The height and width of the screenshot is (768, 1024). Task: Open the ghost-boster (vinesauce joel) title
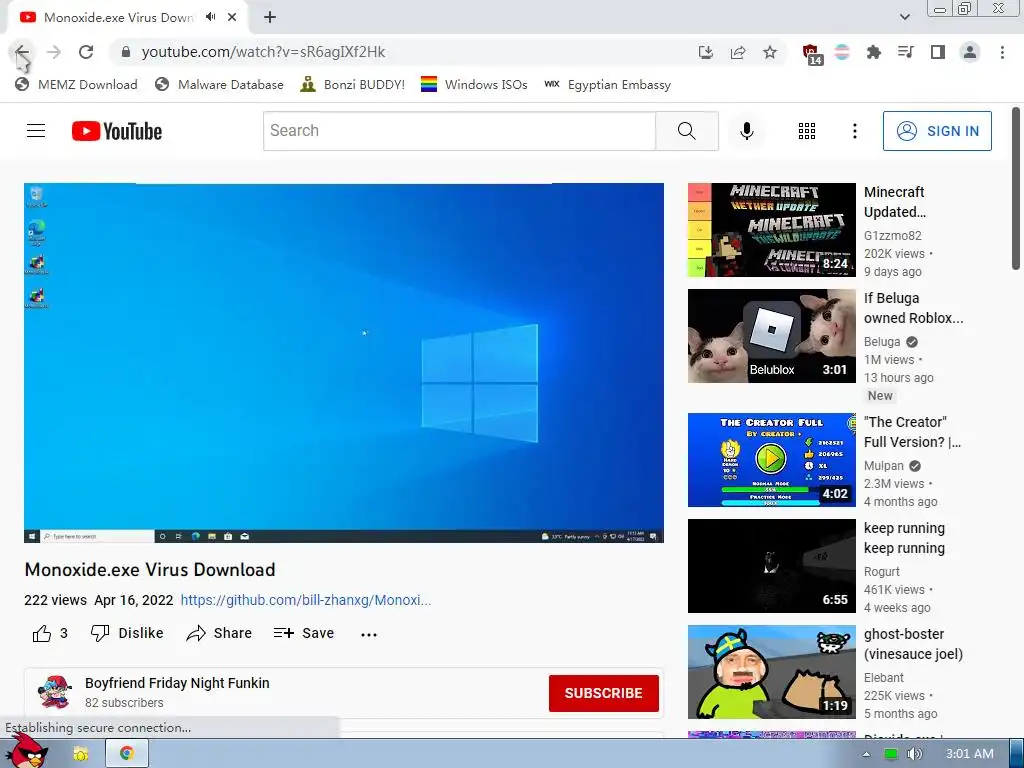click(913, 644)
